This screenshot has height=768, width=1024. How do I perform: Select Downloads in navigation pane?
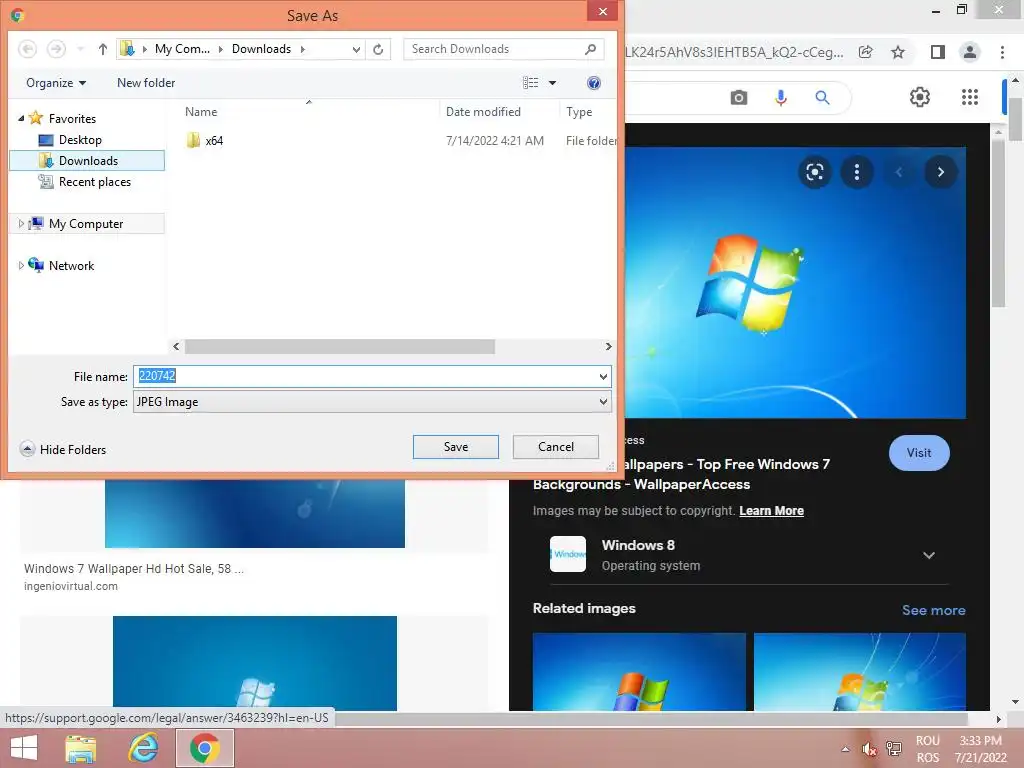pos(87,161)
